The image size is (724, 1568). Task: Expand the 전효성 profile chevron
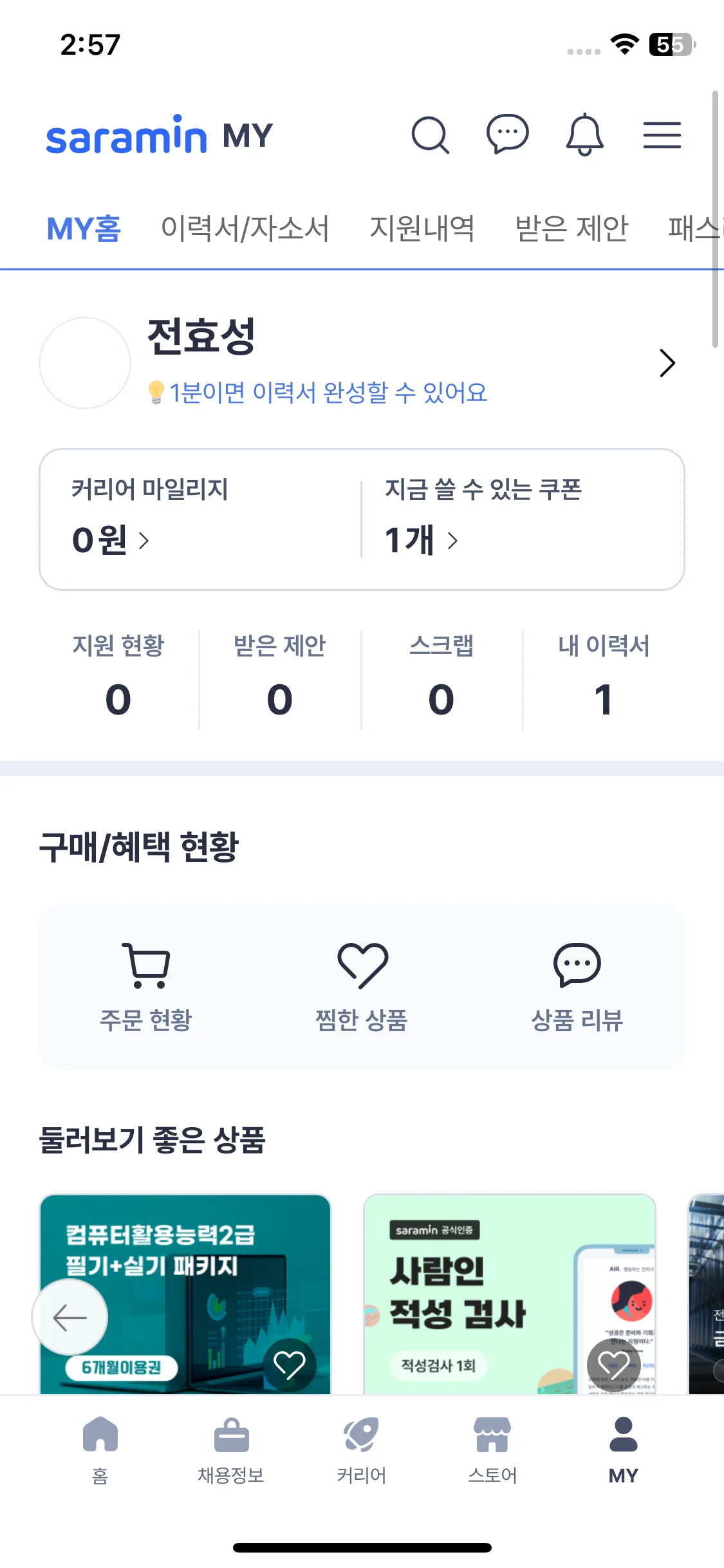click(x=667, y=363)
